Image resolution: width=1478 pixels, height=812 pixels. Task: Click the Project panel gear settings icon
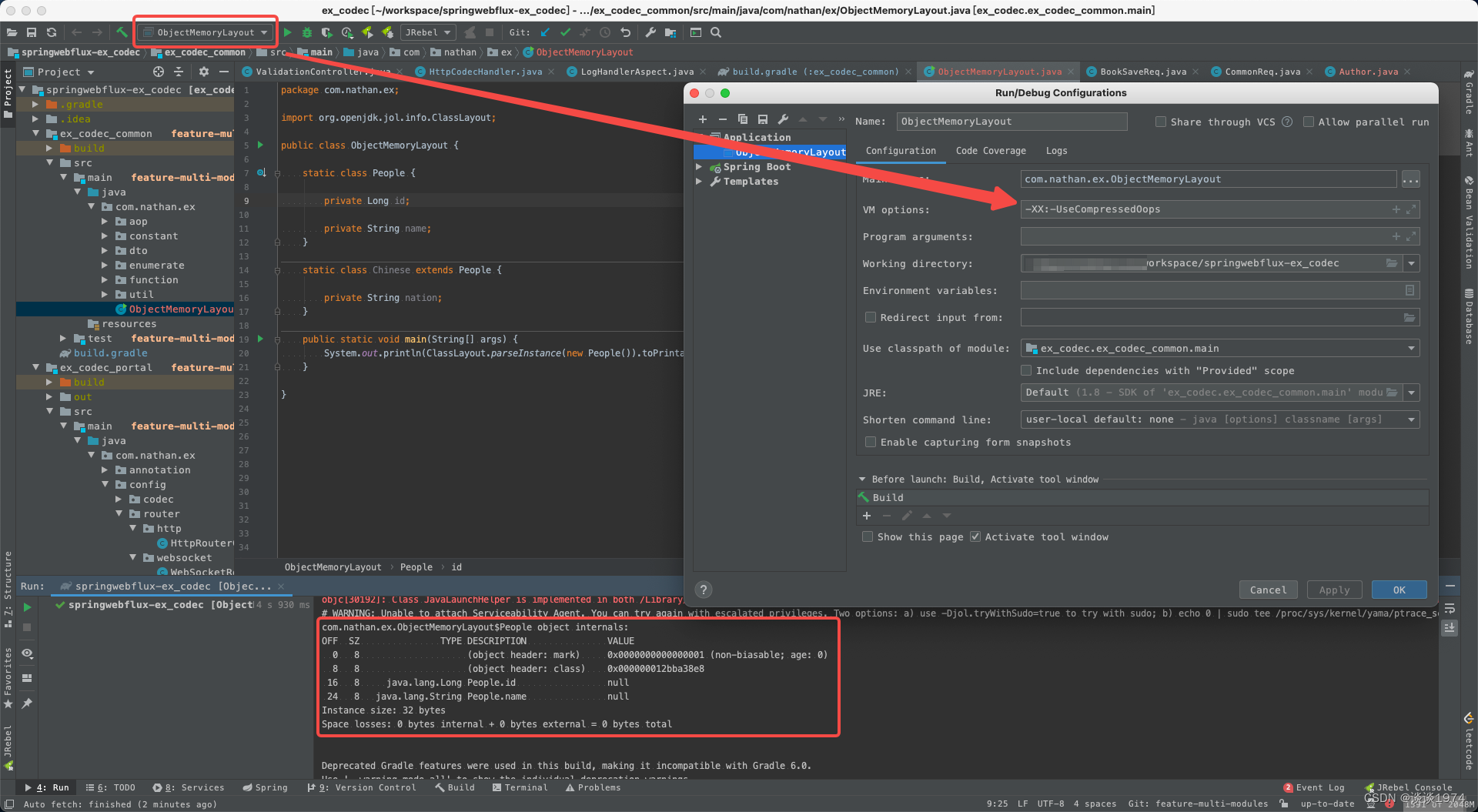204,72
